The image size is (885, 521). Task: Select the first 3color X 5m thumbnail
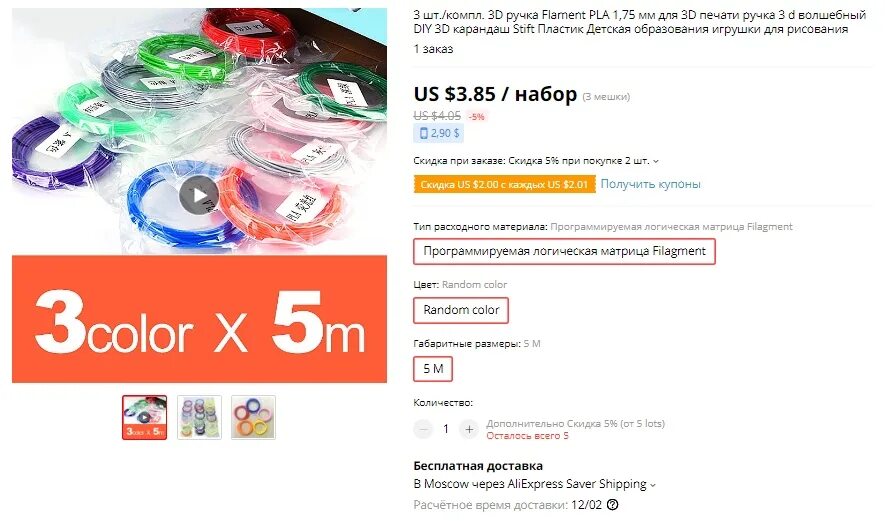pos(144,418)
